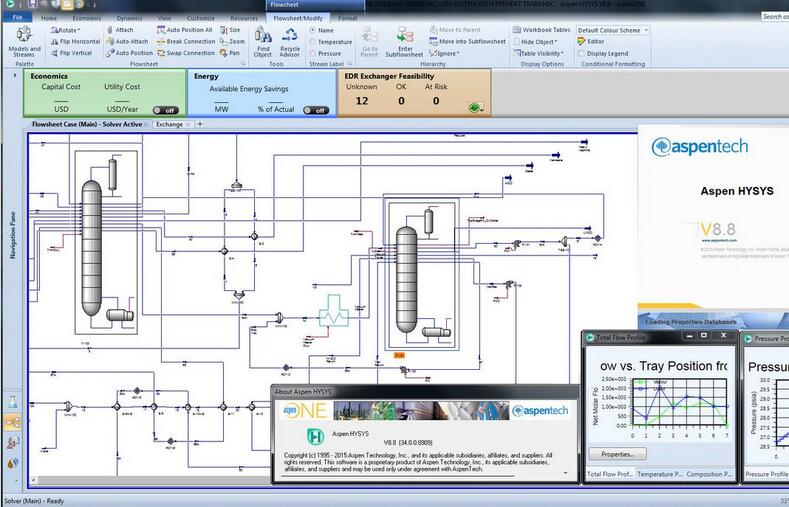Run Auto Position All

185,30
